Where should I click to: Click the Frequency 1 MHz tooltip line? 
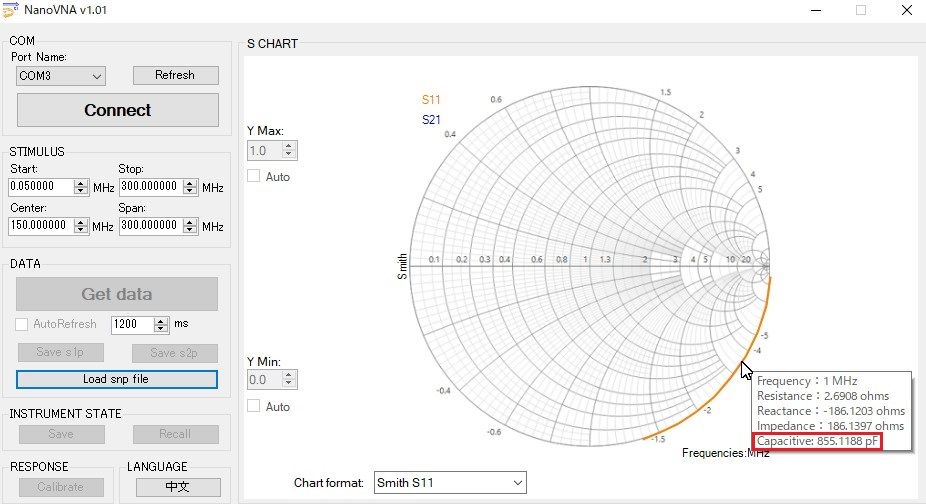(807, 381)
